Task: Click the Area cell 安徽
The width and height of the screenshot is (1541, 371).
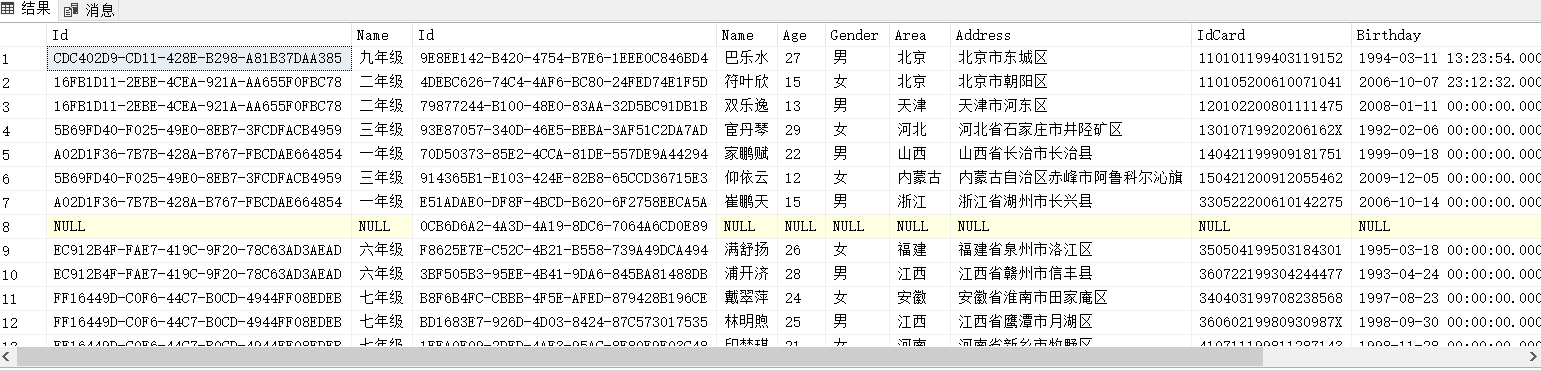Action: 919,299
